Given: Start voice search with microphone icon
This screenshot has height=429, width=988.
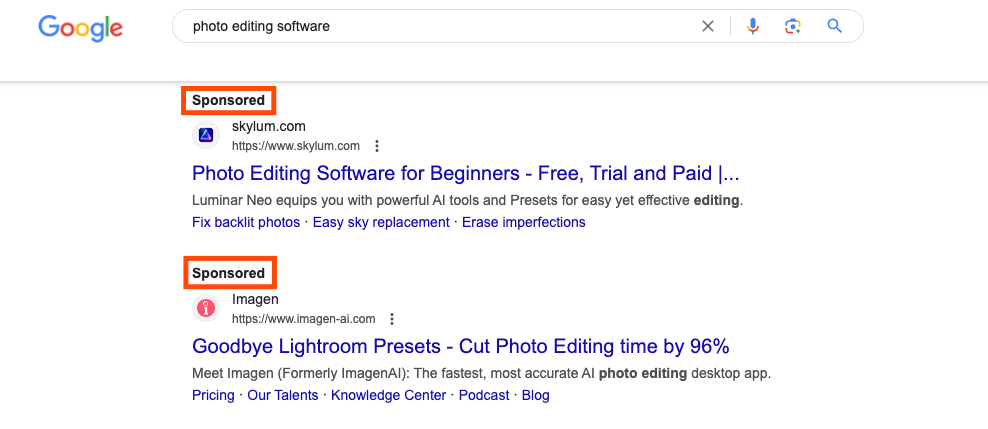Looking at the screenshot, I should pos(752,26).
